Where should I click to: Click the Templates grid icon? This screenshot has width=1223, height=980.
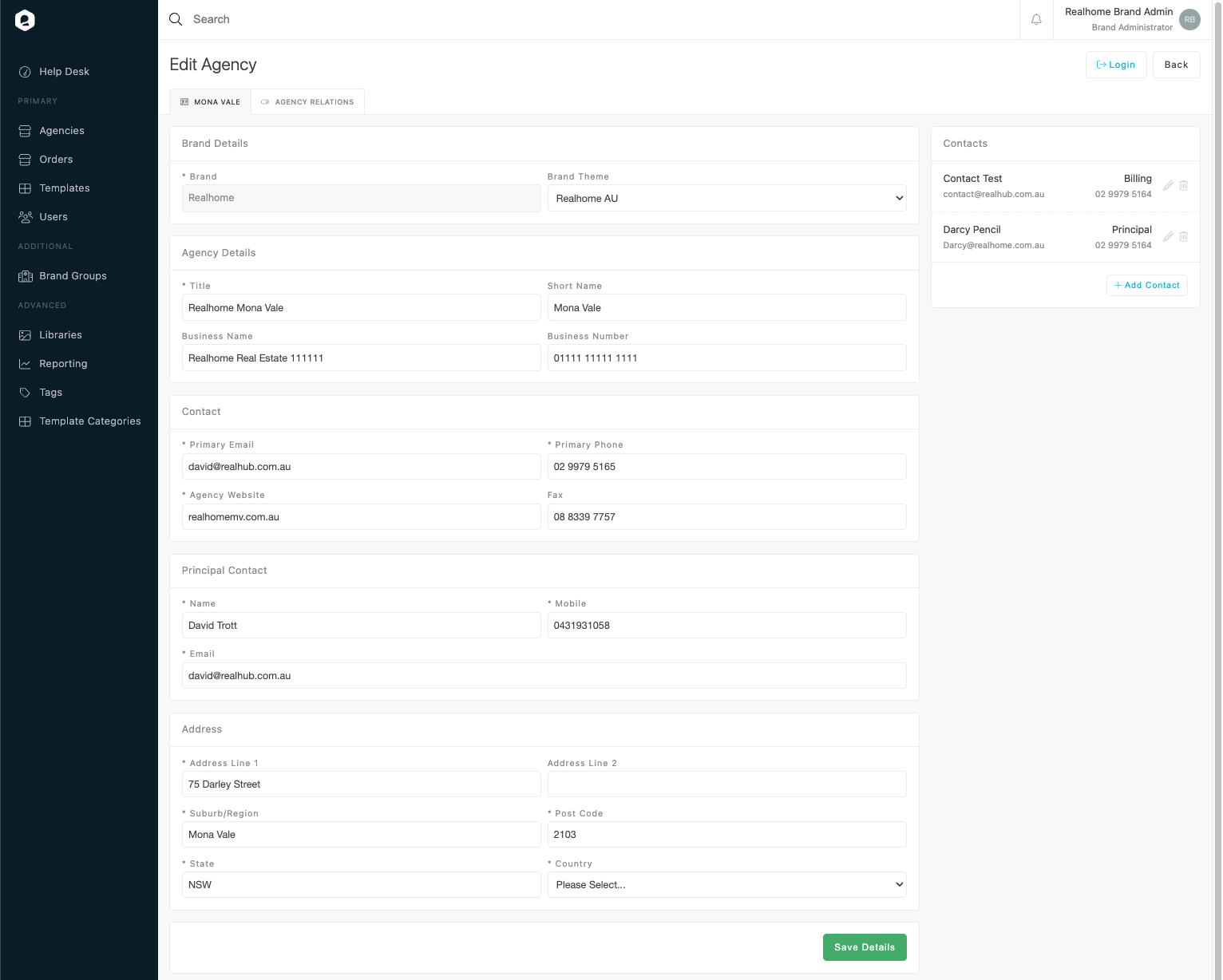point(25,188)
